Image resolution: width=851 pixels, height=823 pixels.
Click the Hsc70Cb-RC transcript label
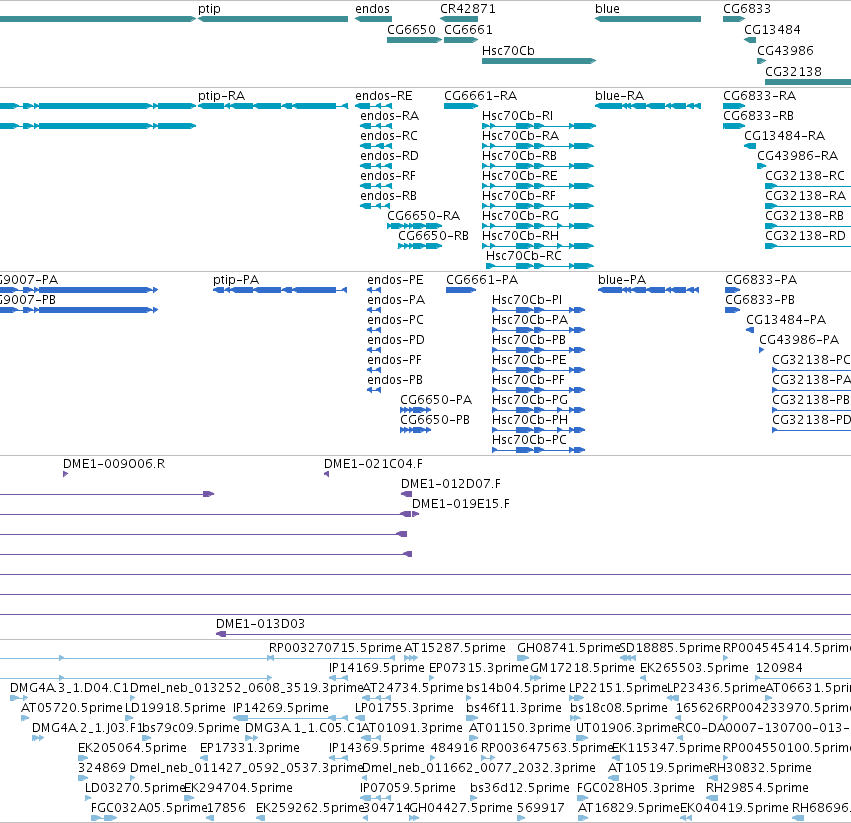(x=524, y=256)
